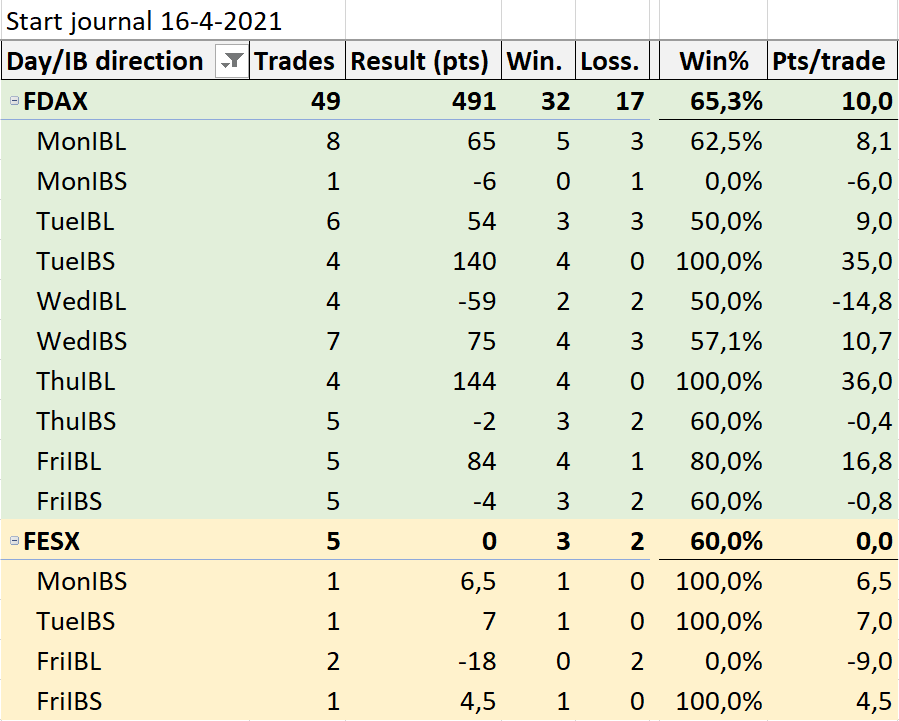
Task: Click the Win% column header
Action: [713, 60]
